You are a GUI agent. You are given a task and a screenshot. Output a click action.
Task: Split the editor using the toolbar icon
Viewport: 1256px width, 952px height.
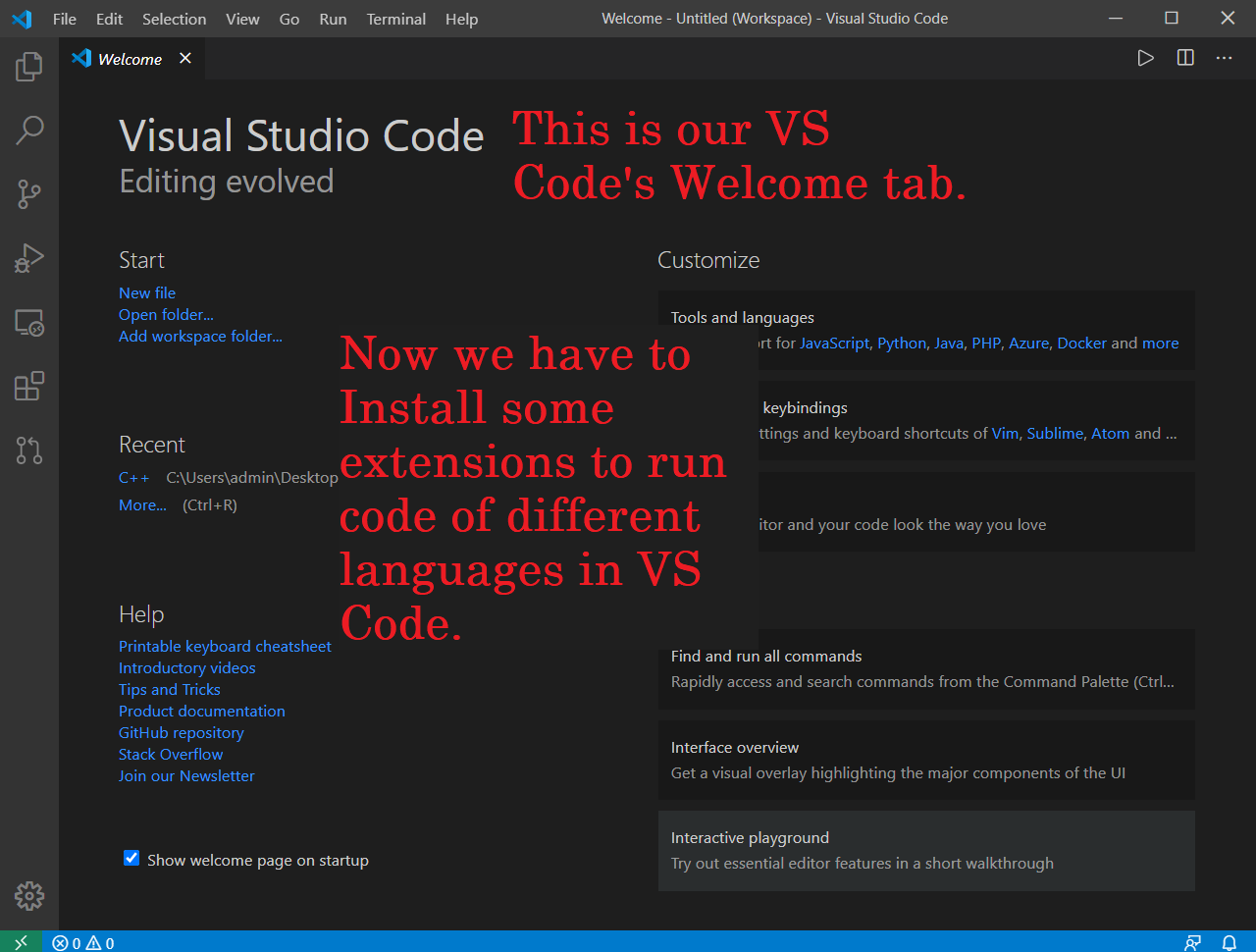[1184, 57]
